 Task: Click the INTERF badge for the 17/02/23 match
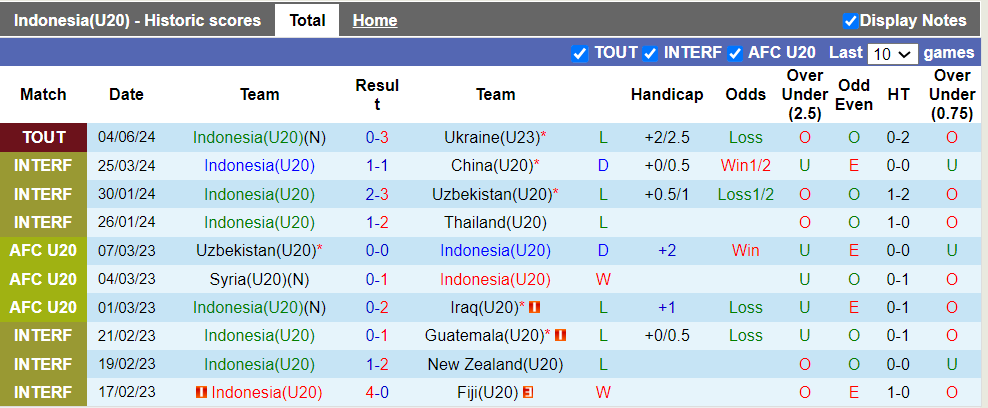coord(43,392)
